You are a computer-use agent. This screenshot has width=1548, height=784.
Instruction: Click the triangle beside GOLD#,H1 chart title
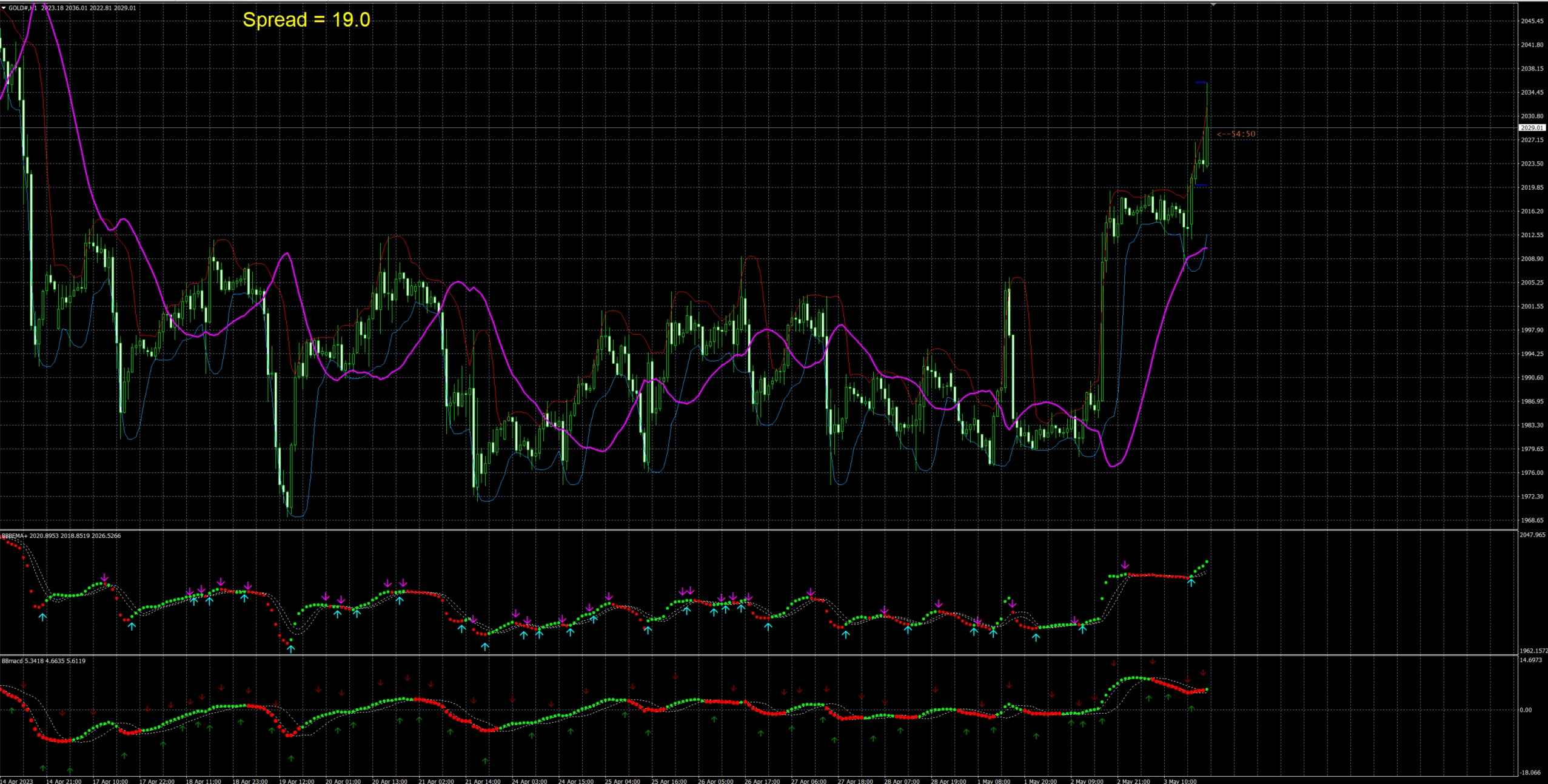4,8
